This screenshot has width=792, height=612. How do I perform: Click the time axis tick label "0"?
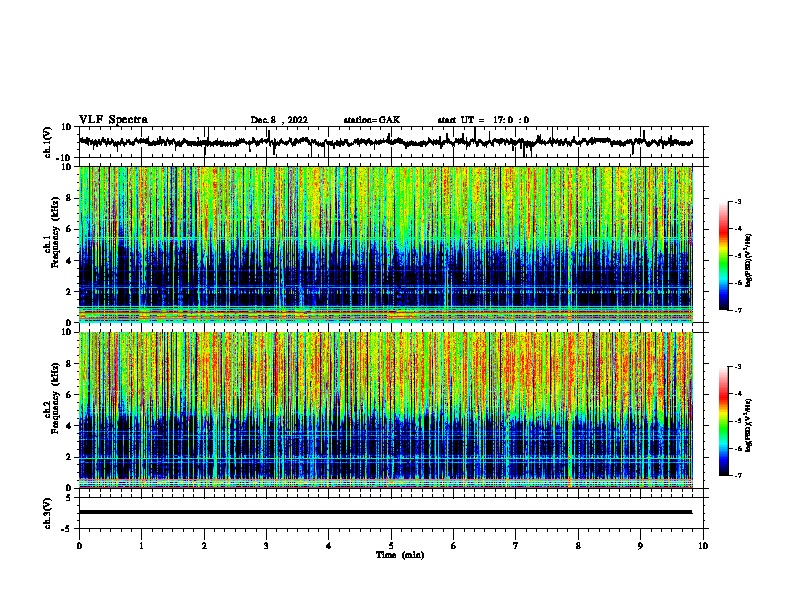(x=79, y=546)
